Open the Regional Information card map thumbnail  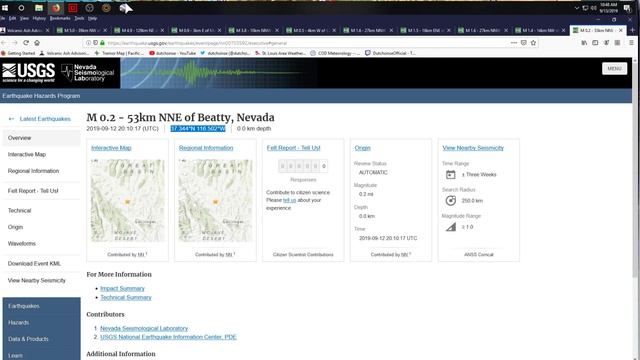[x=216, y=200]
